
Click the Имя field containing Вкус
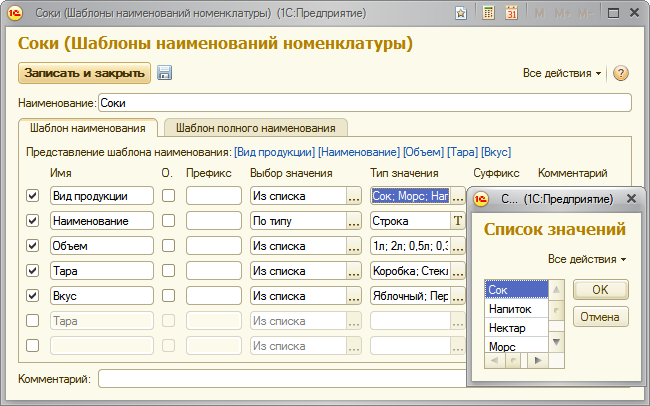pos(102,296)
